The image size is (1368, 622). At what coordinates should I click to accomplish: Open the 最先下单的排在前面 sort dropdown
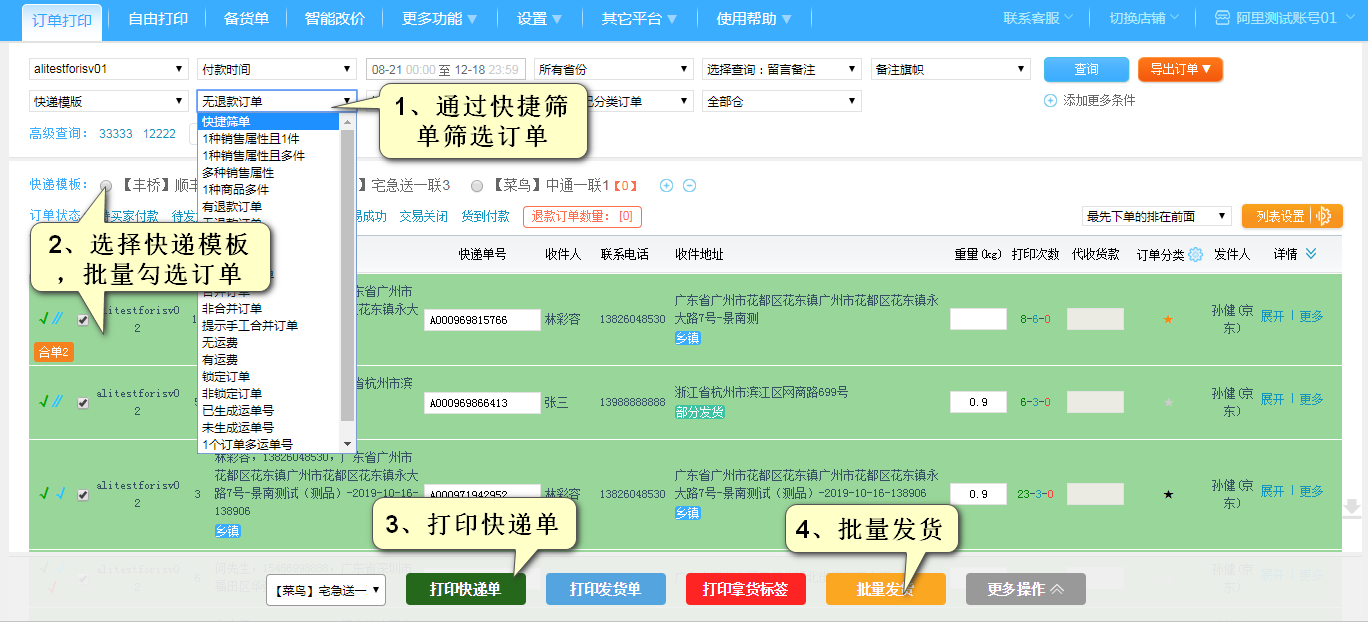1156,216
